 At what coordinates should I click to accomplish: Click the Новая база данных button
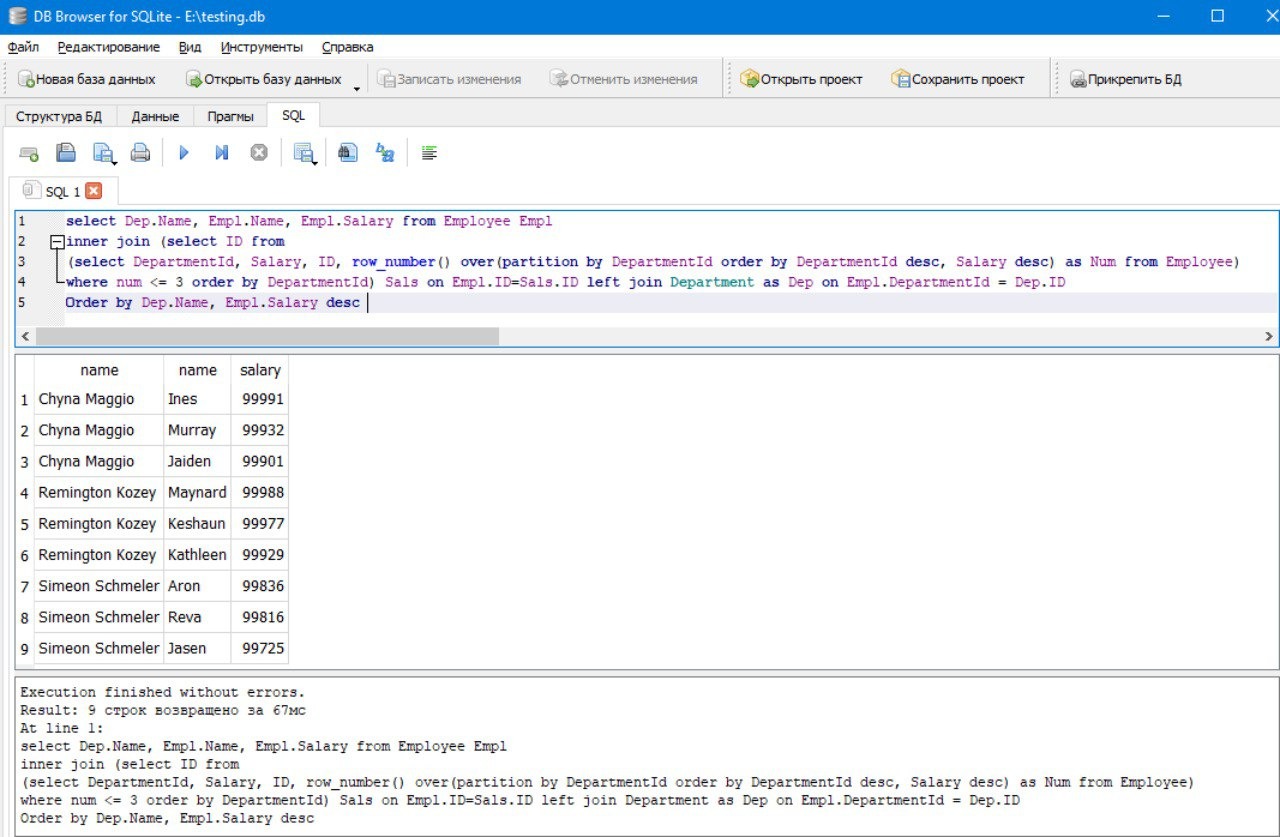[86, 79]
